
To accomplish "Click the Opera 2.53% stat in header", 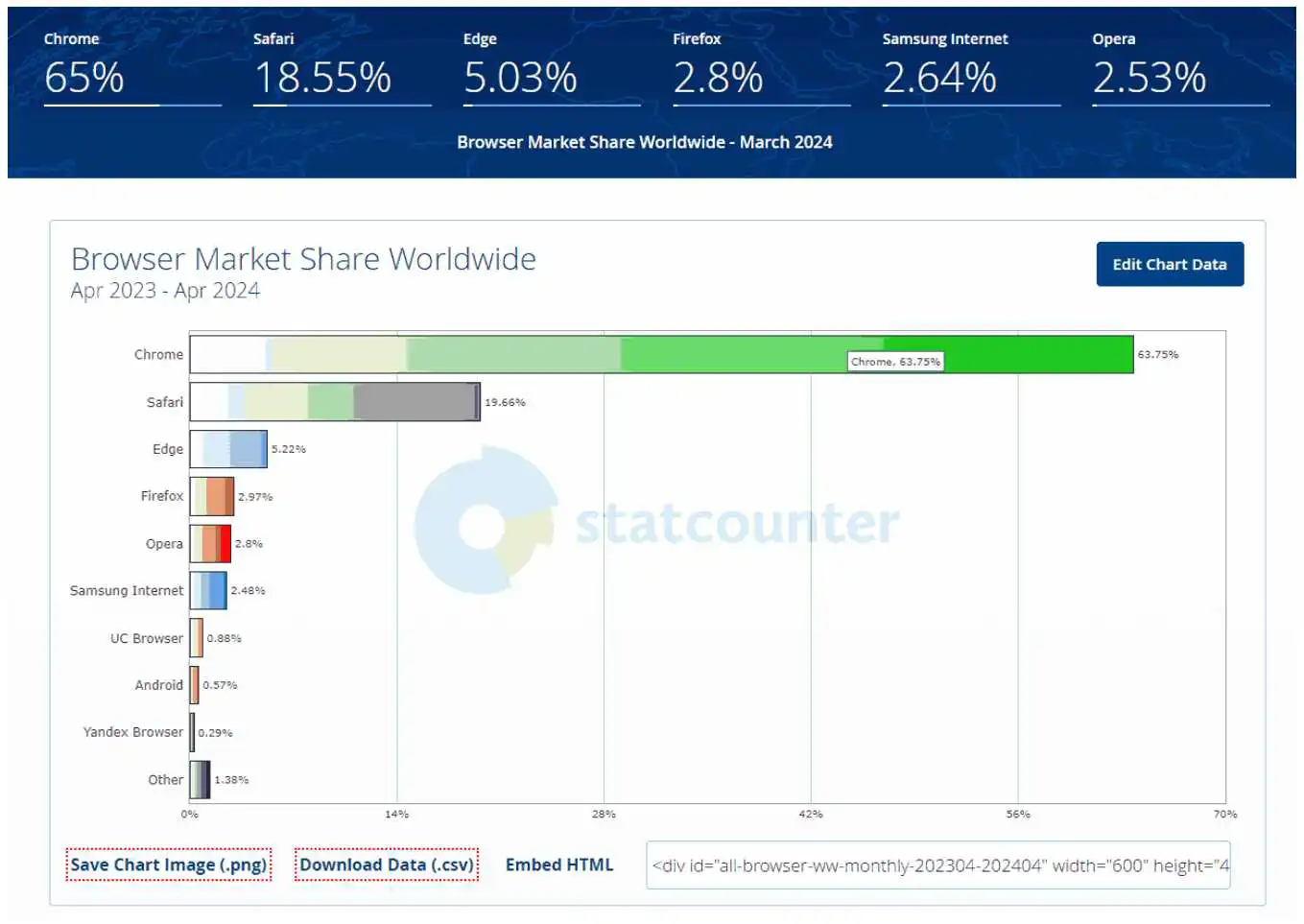I will (x=1179, y=67).
